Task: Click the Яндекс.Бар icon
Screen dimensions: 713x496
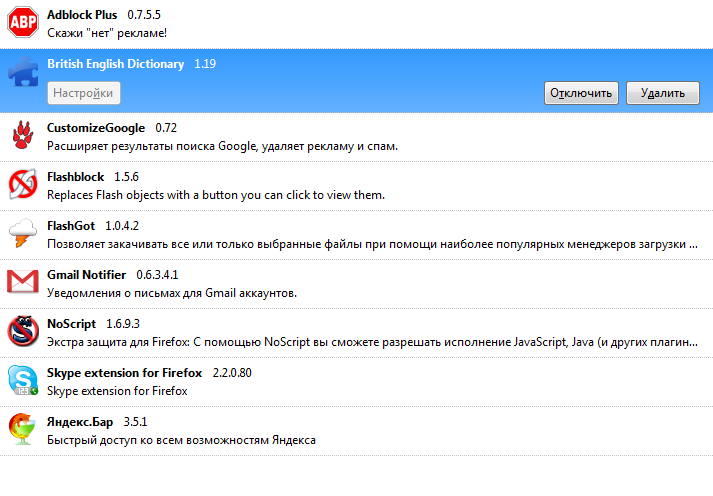Action: pyautogui.click(x=23, y=429)
